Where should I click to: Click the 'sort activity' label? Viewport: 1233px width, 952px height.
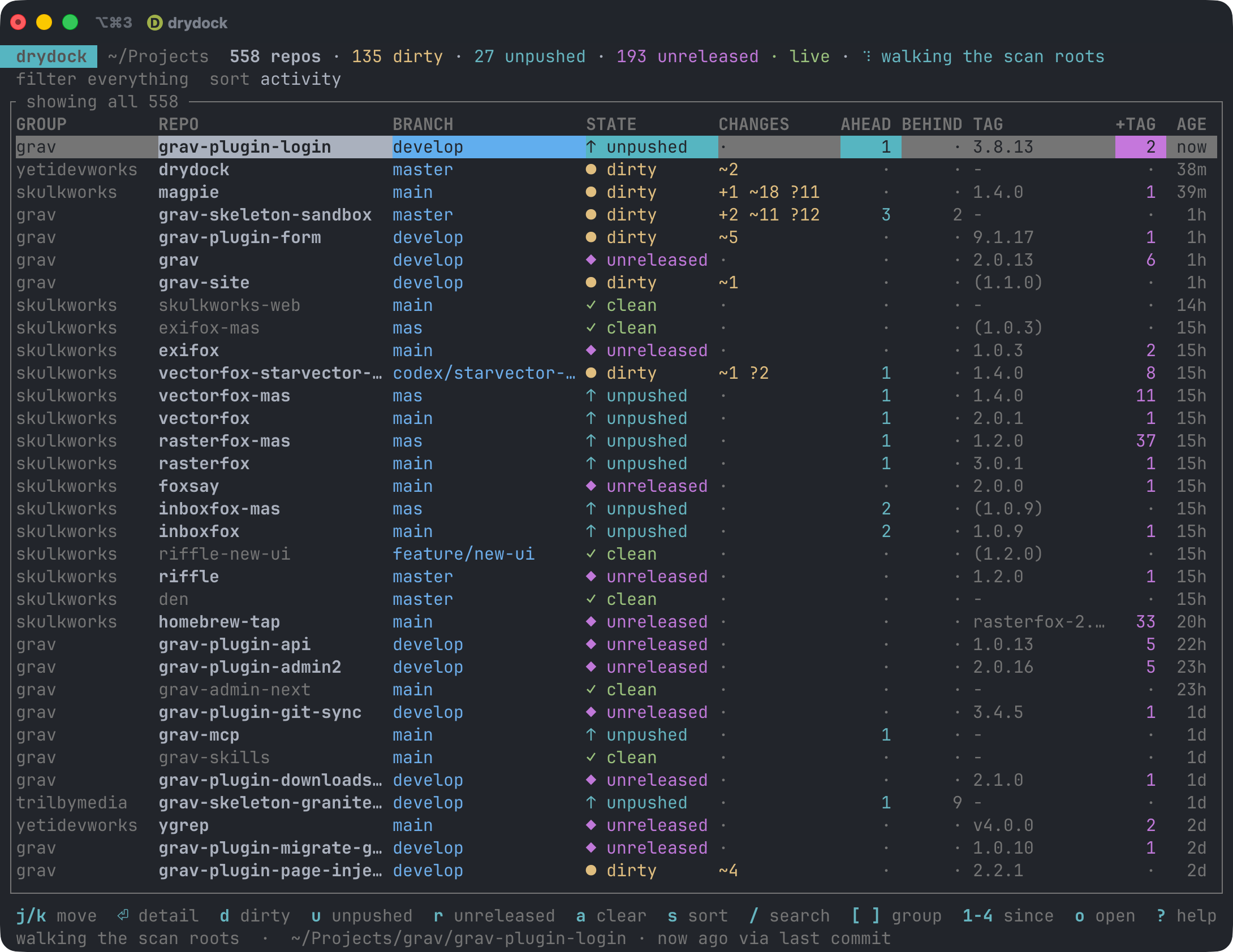coord(275,79)
